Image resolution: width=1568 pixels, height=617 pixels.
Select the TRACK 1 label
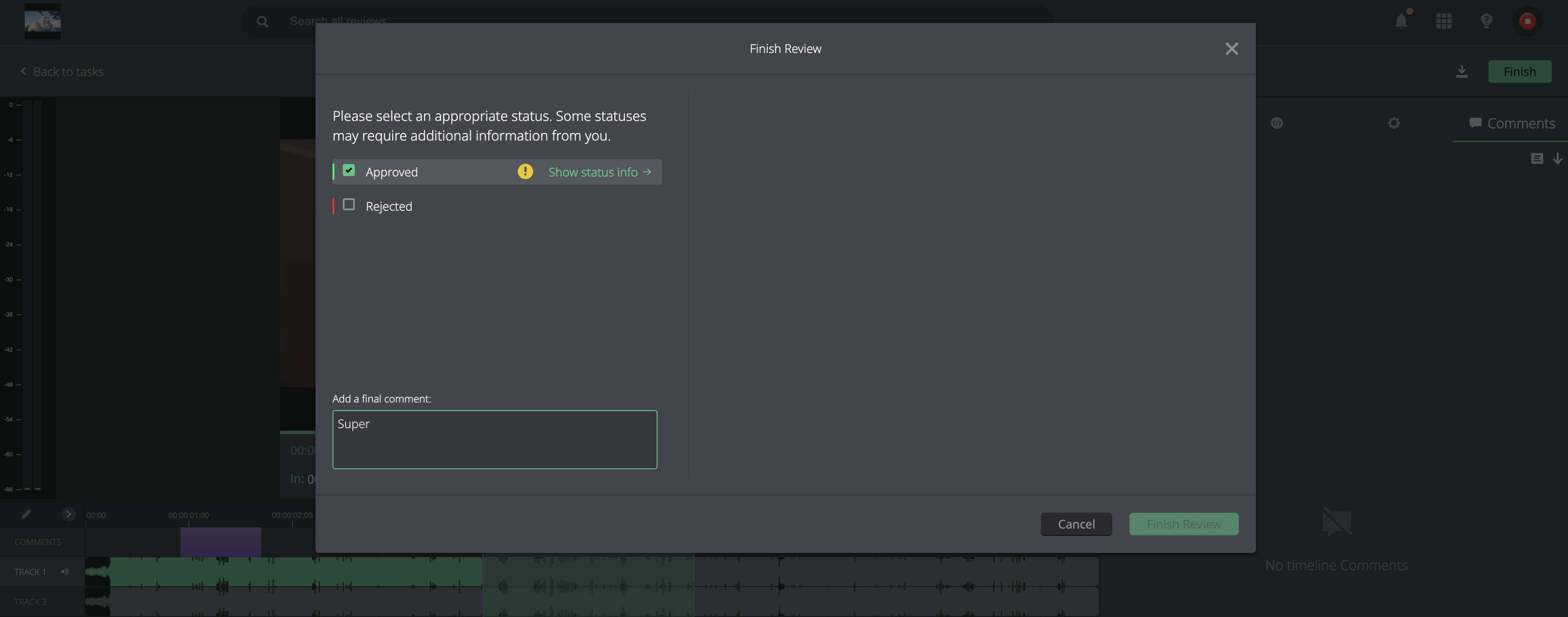click(30, 572)
